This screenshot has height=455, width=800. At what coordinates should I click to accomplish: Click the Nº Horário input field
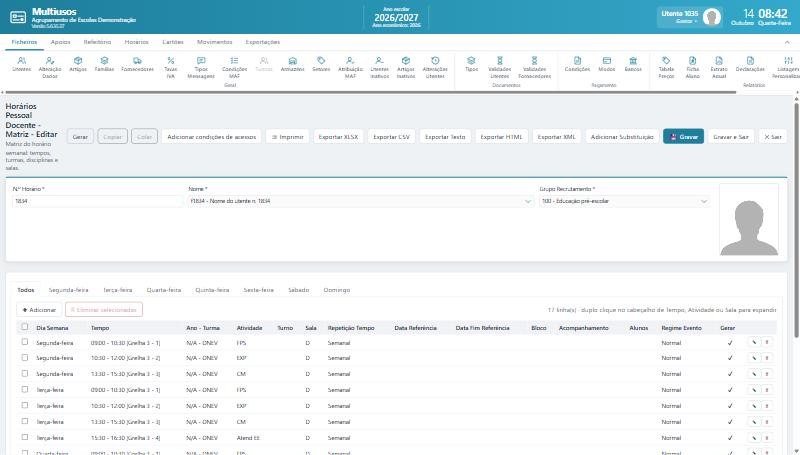[x=97, y=201]
